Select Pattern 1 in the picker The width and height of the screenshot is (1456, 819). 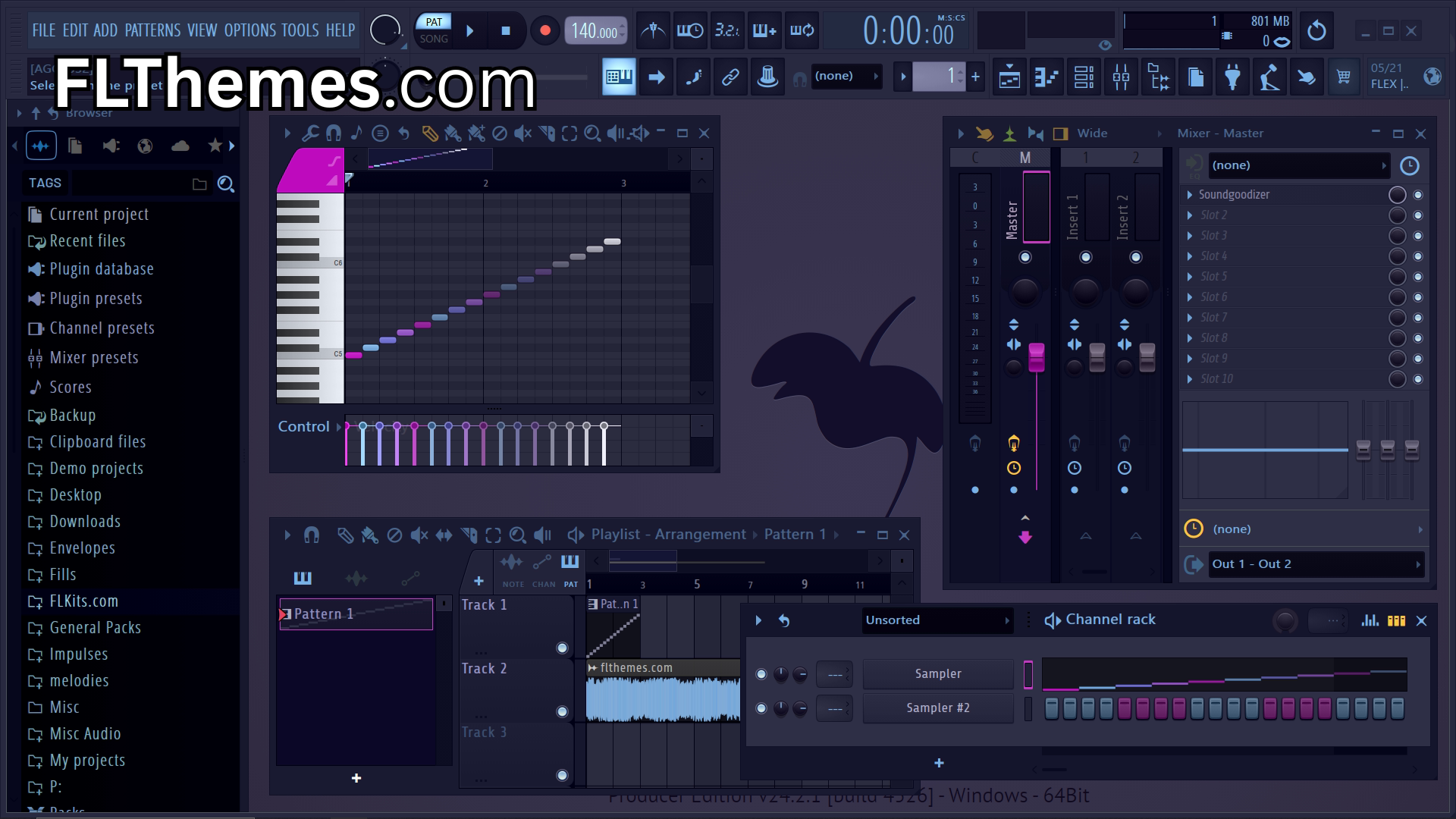(x=356, y=614)
